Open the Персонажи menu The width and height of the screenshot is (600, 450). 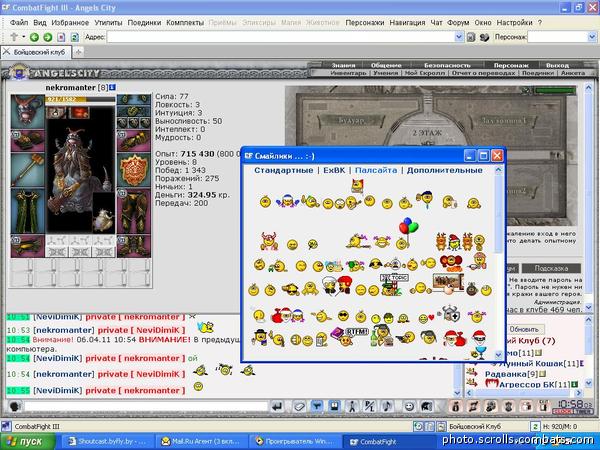tap(365, 23)
